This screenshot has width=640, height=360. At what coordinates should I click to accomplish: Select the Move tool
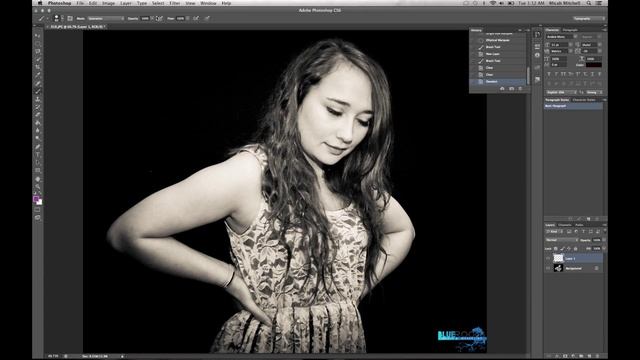38,36
